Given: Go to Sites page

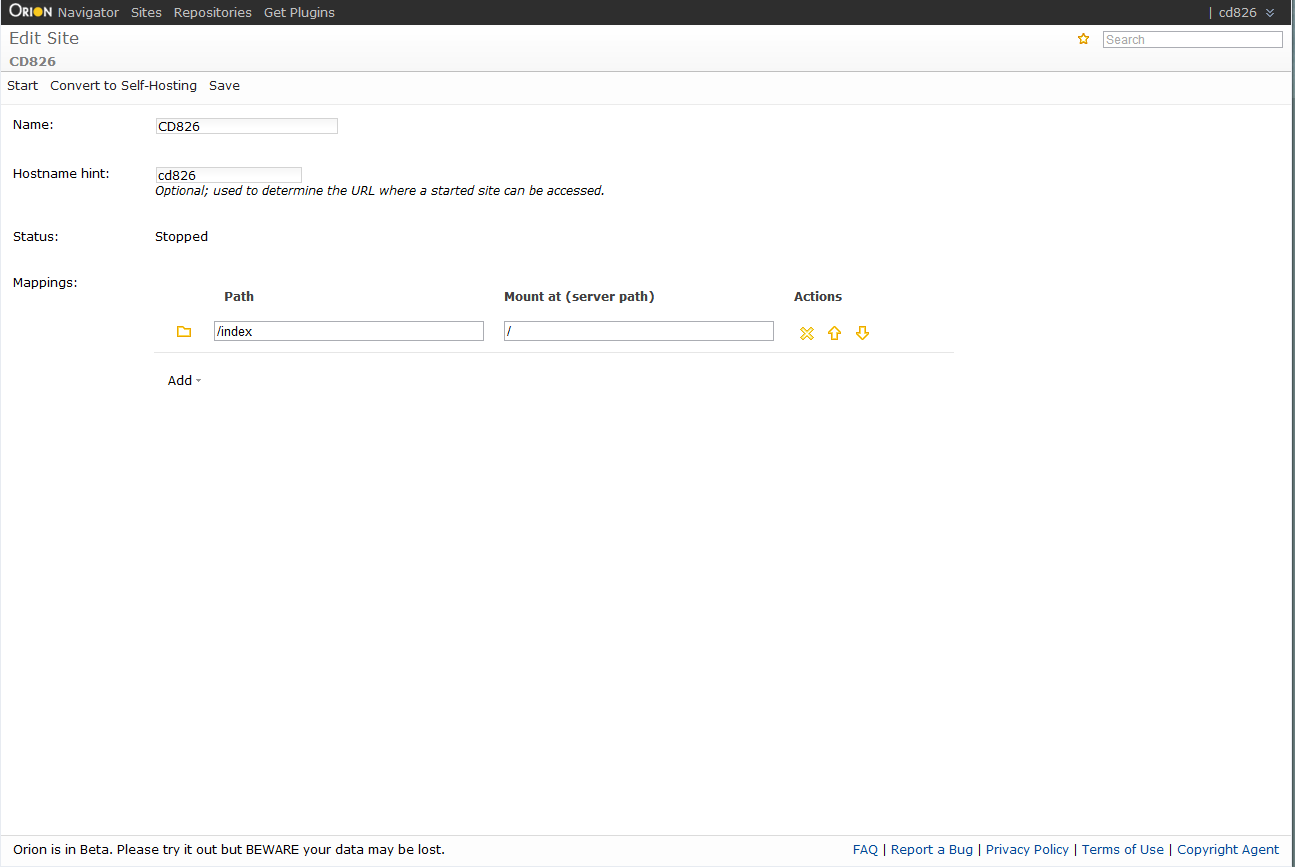Looking at the screenshot, I should pyautogui.click(x=146, y=12).
